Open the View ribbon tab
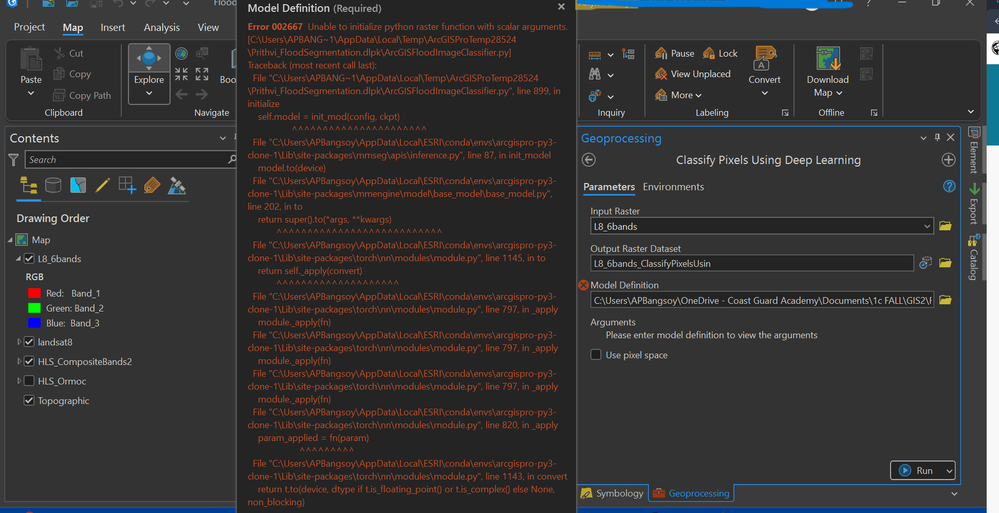The width and height of the screenshot is (999, 513). pos(208,27)
